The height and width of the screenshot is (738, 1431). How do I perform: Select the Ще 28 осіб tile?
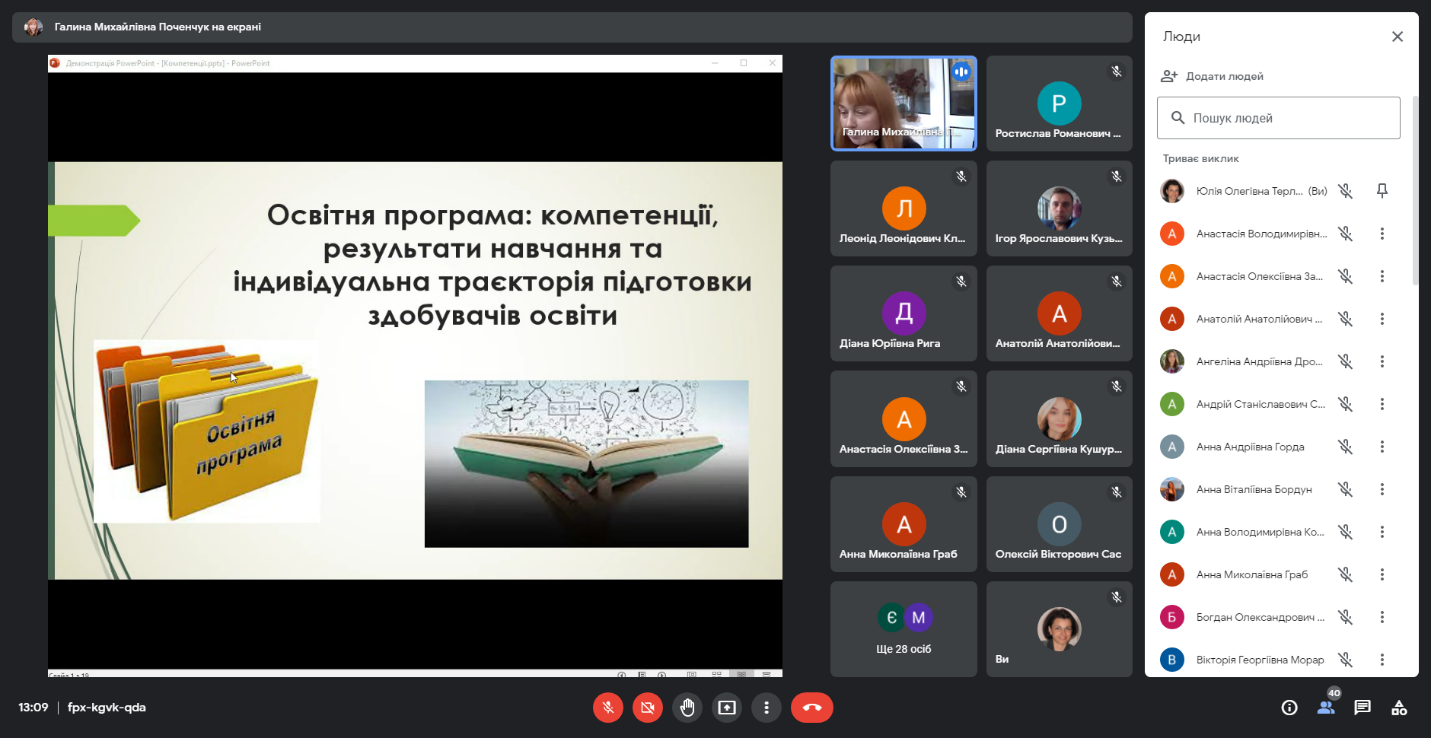[904, 629]
